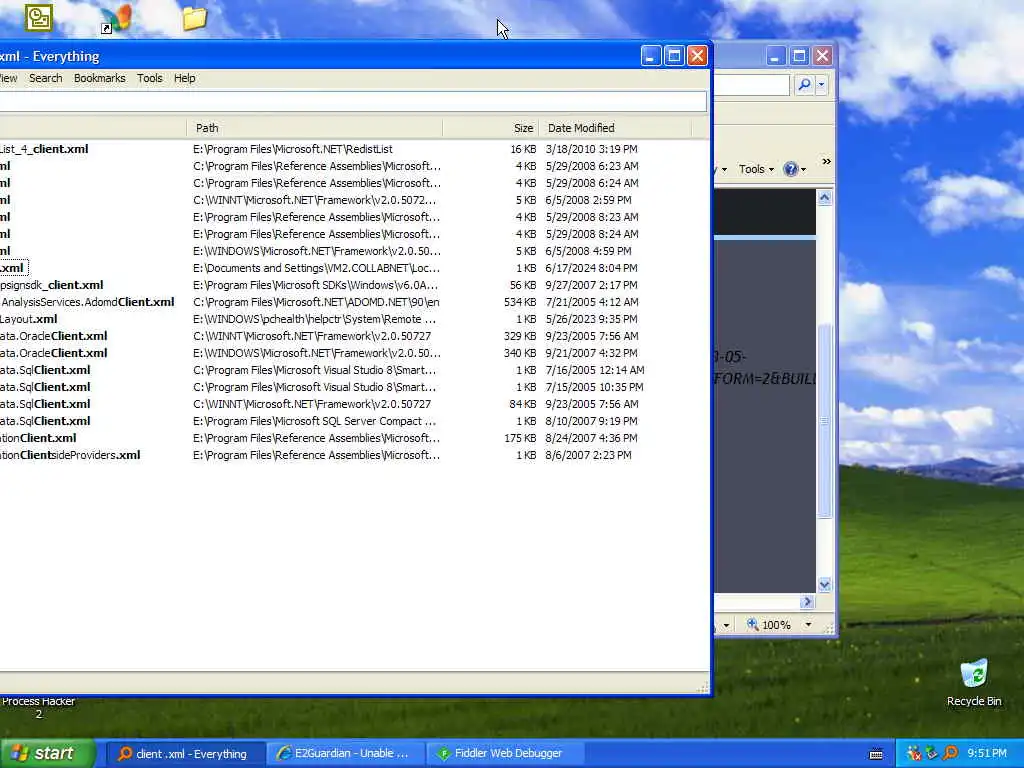Click the IE blue help question-mark icon
1024x768 pixels.
pyautogui.click(x=790, y=169)
